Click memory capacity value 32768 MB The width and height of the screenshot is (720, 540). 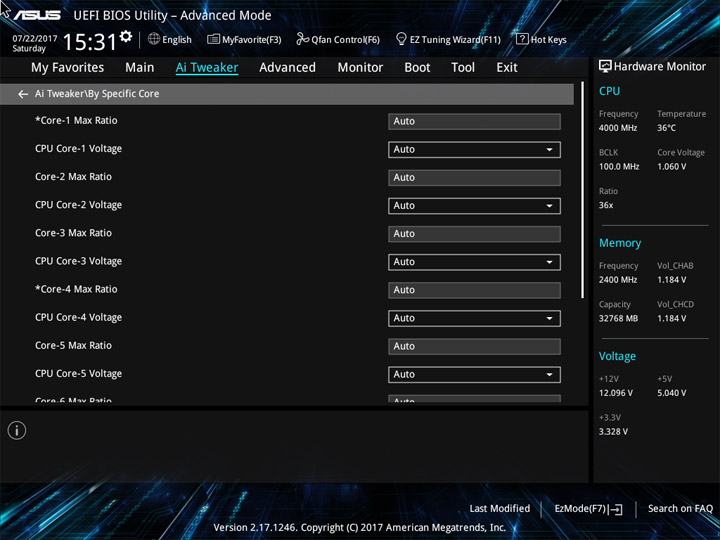click(x=618, y=318)
